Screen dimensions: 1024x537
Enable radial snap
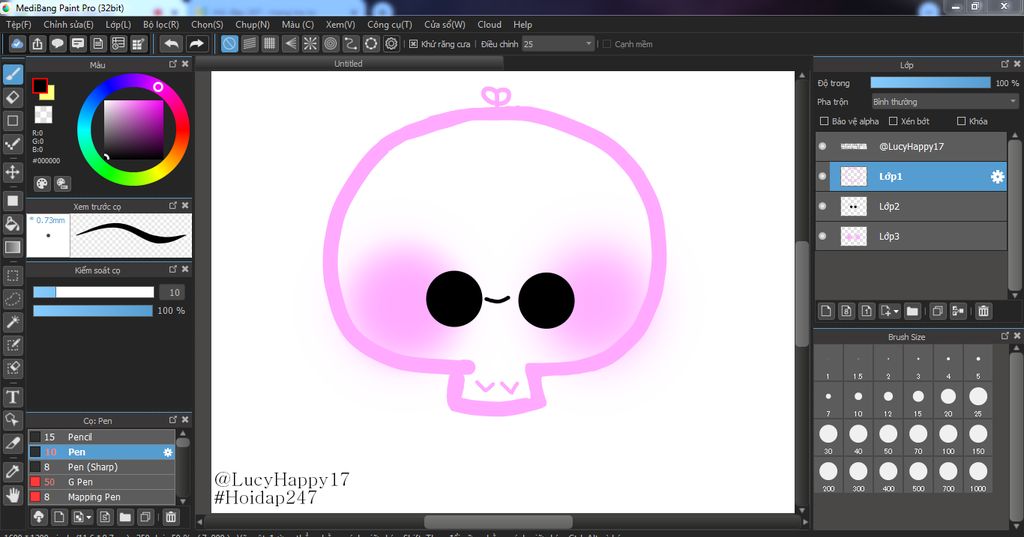(x=310, y=44)
